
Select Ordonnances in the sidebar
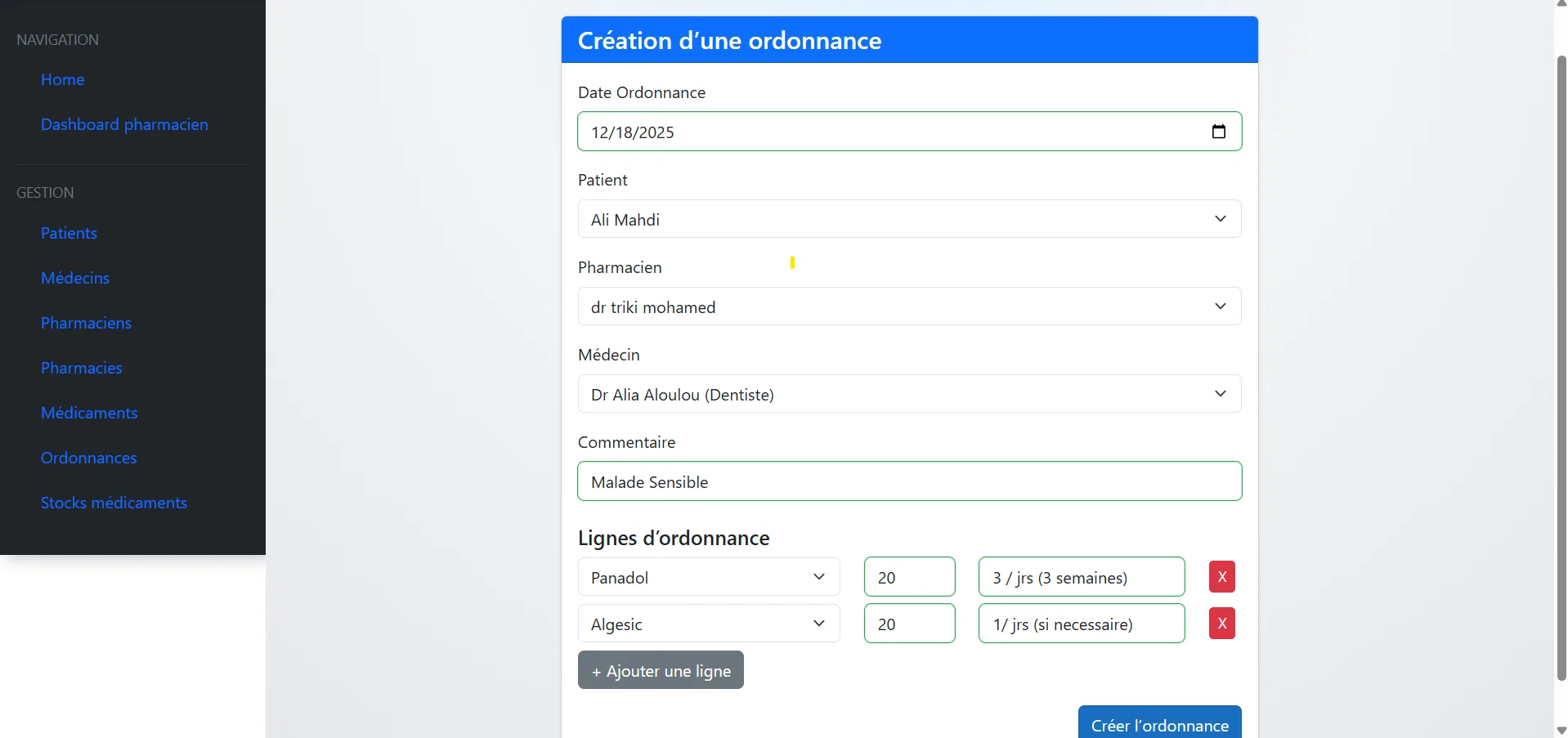(89, 458)
